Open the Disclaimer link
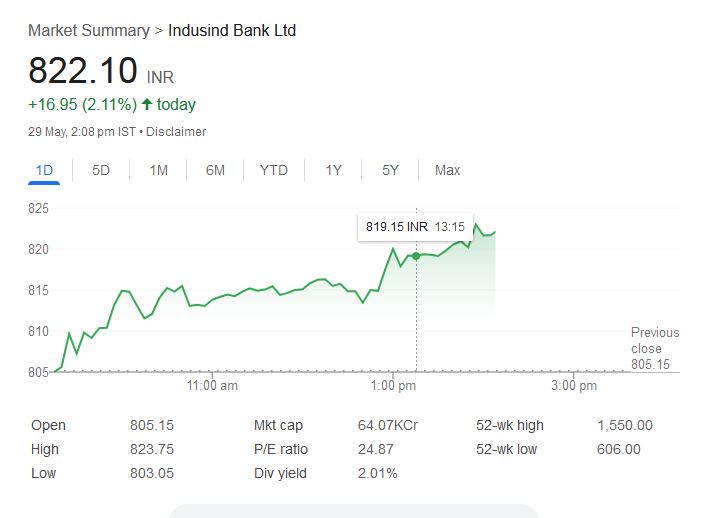 click(x=178, y=132)
